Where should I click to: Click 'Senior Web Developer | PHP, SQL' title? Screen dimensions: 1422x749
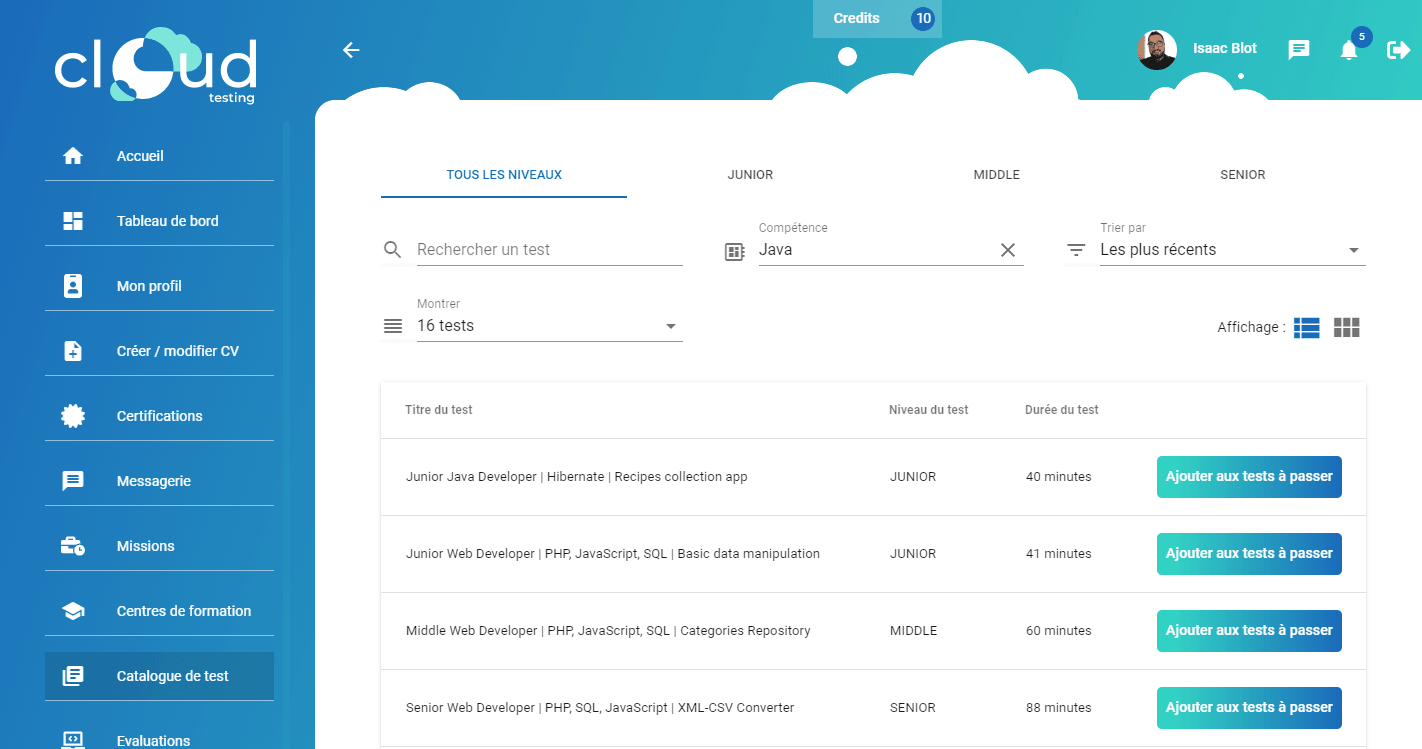click(600, 708)
